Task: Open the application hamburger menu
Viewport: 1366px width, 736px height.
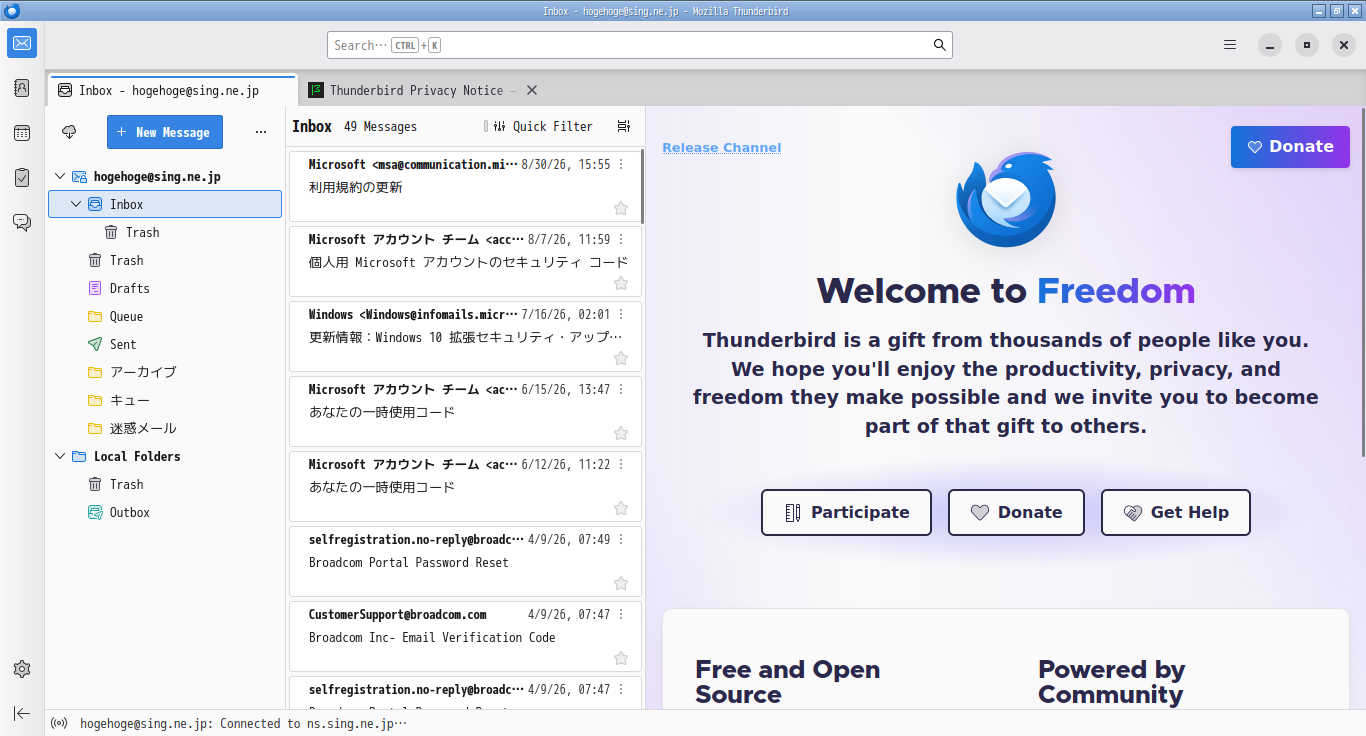Action: pos(1230,45)
